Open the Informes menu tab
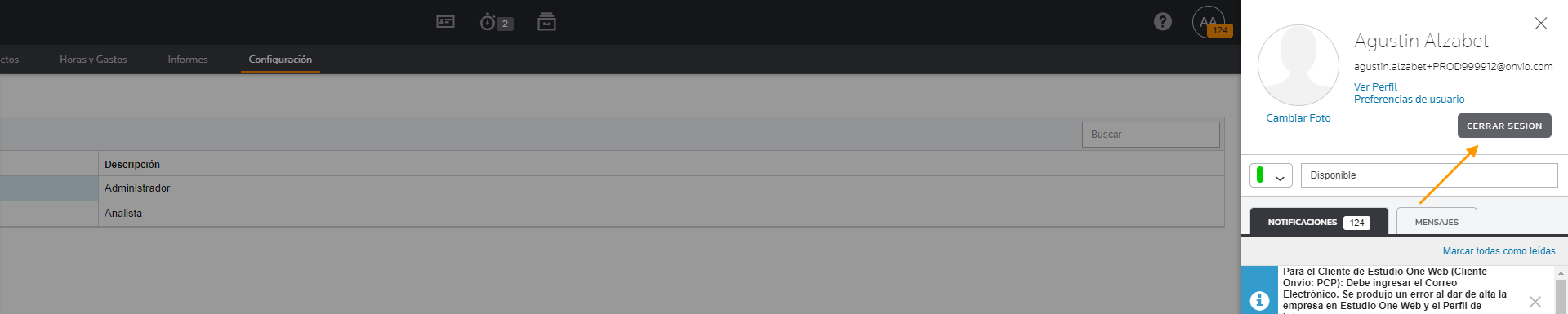 (x=188, y=60)
